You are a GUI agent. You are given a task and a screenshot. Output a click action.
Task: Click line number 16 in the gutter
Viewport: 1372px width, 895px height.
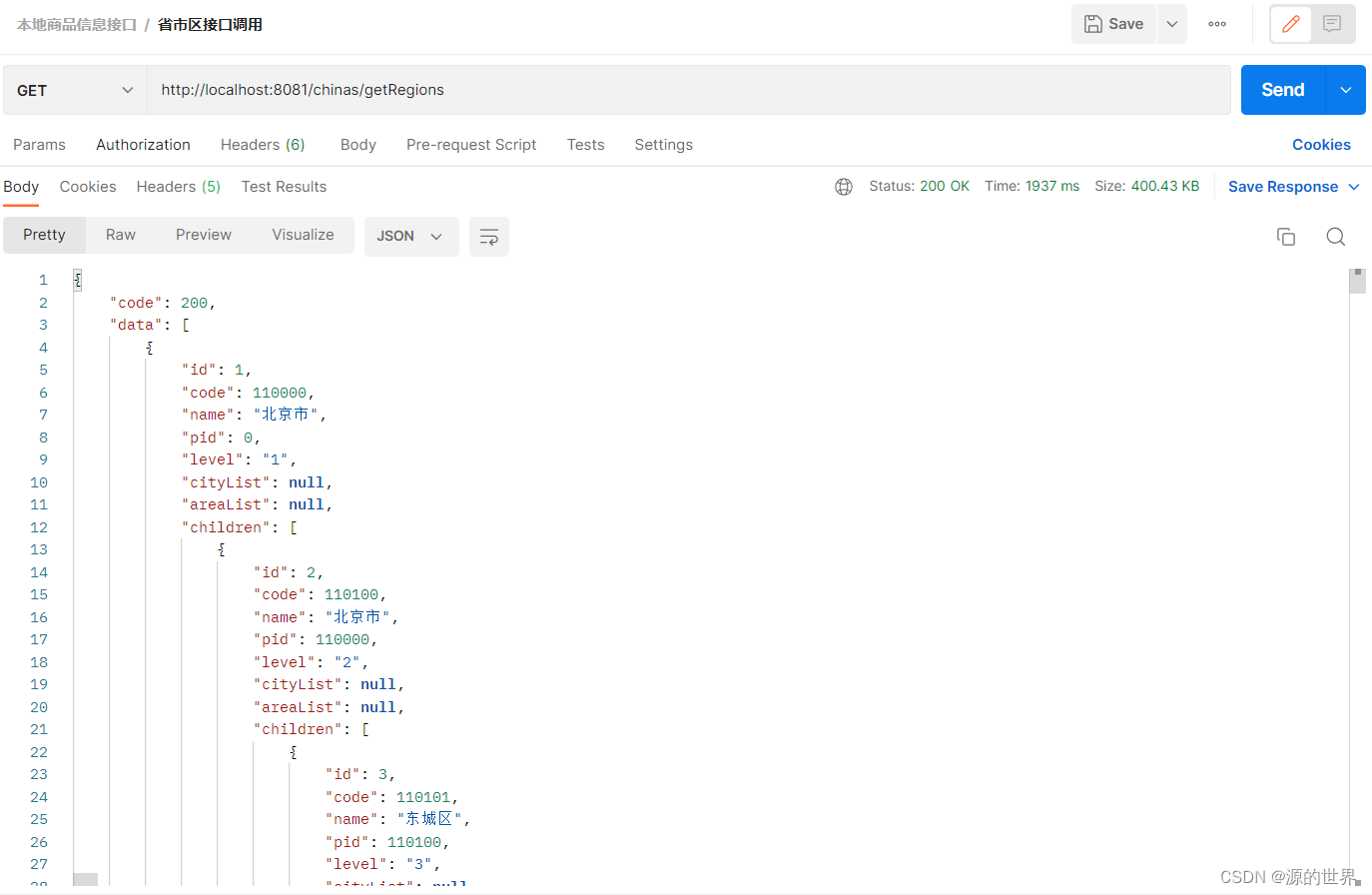click(39, 617)
